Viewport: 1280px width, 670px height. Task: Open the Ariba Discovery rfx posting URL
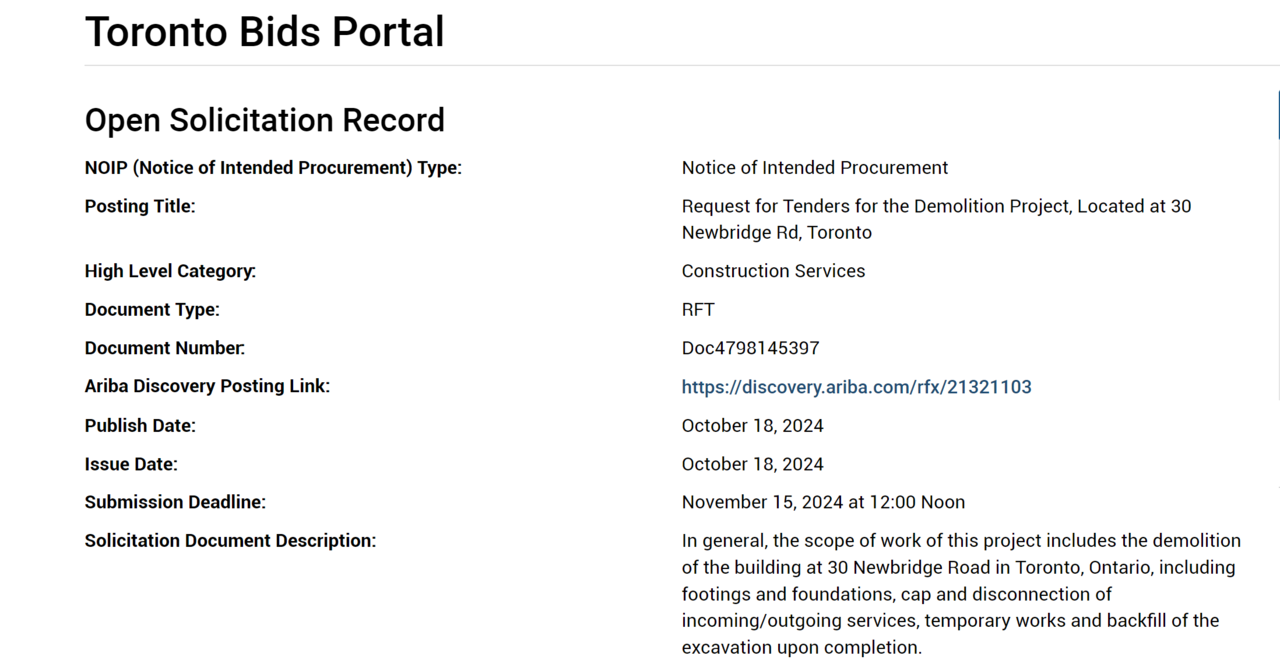856,387
